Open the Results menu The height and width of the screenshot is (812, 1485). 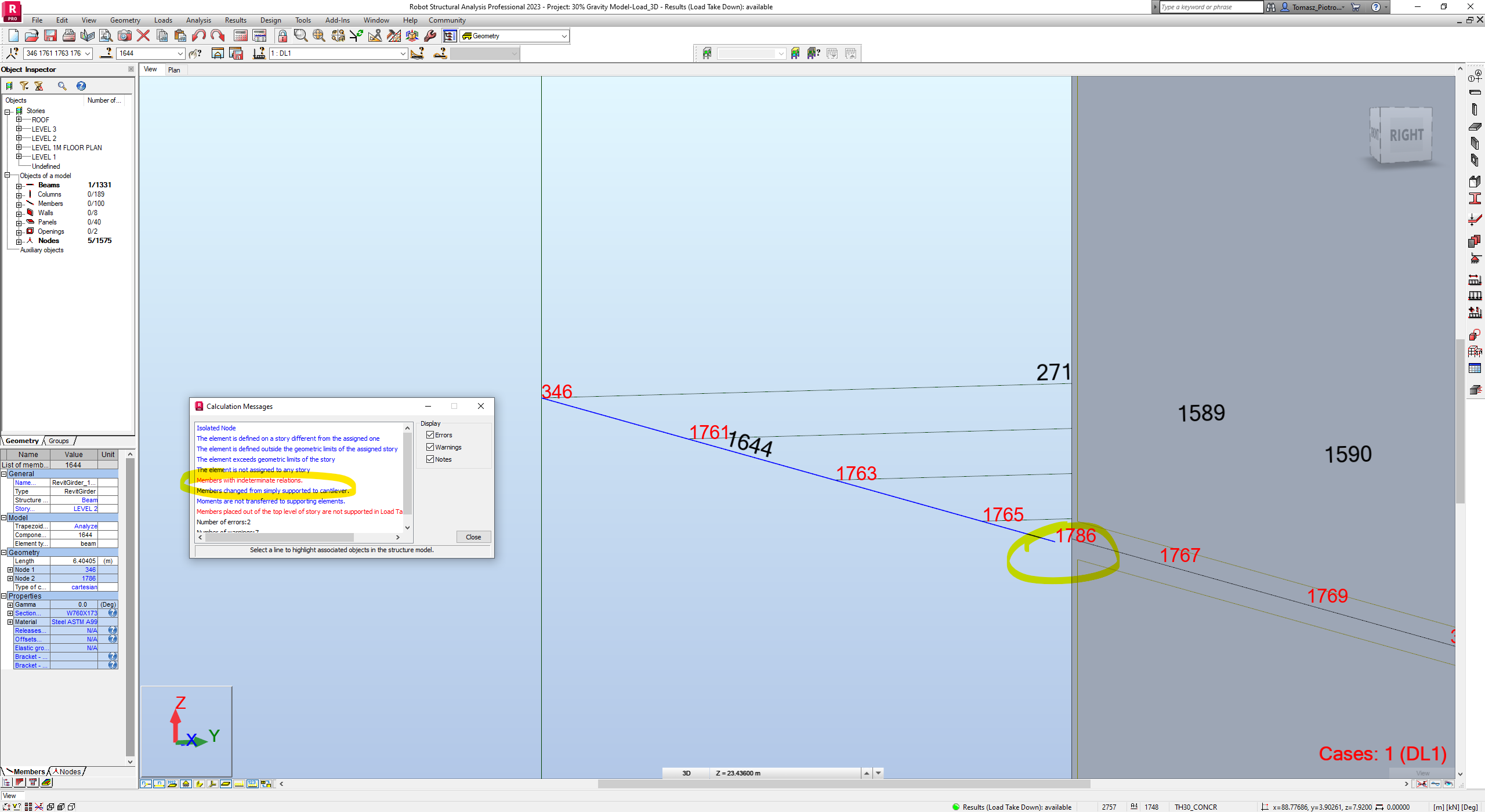[236, 20]
